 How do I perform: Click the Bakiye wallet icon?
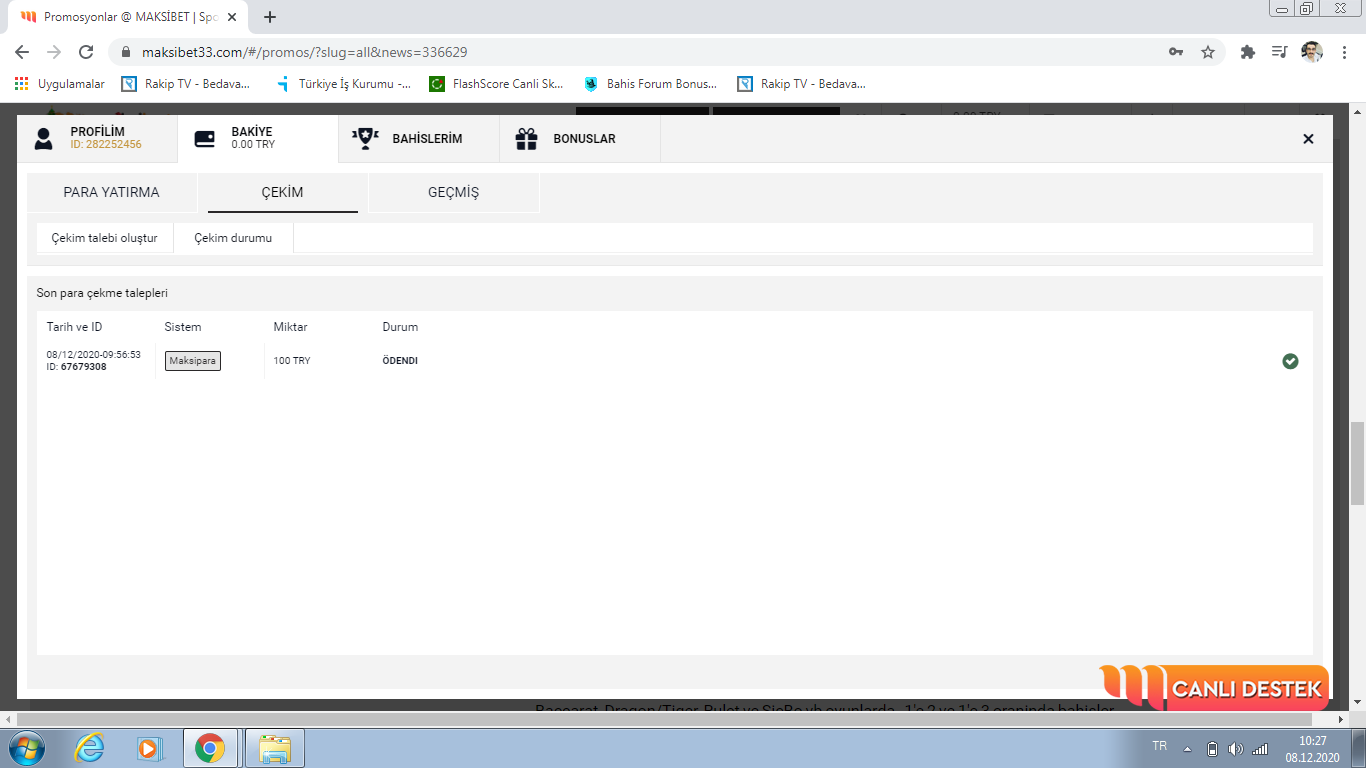tap(205, 139)
